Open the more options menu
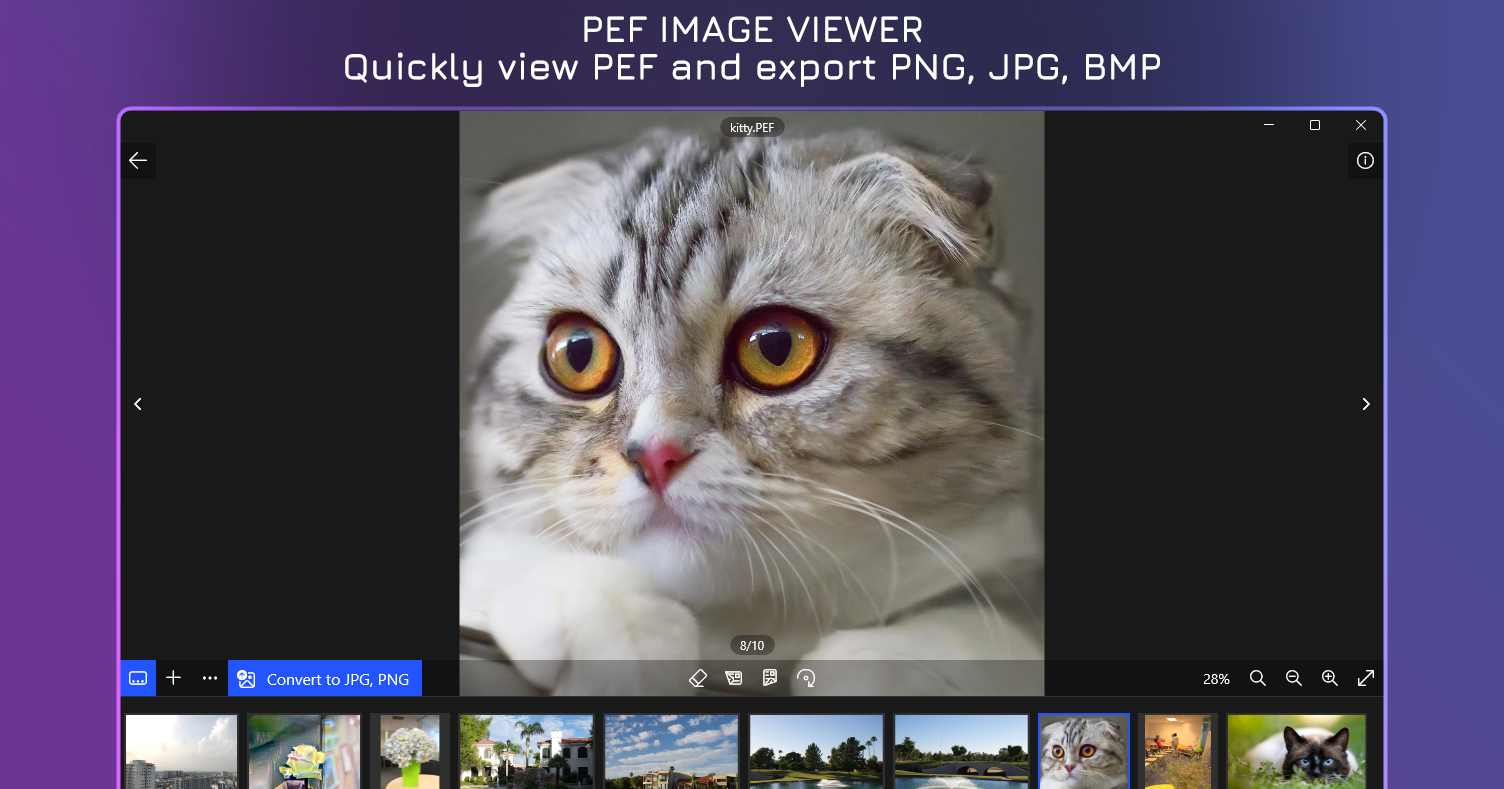1504x789 pixels. (209, 677)
